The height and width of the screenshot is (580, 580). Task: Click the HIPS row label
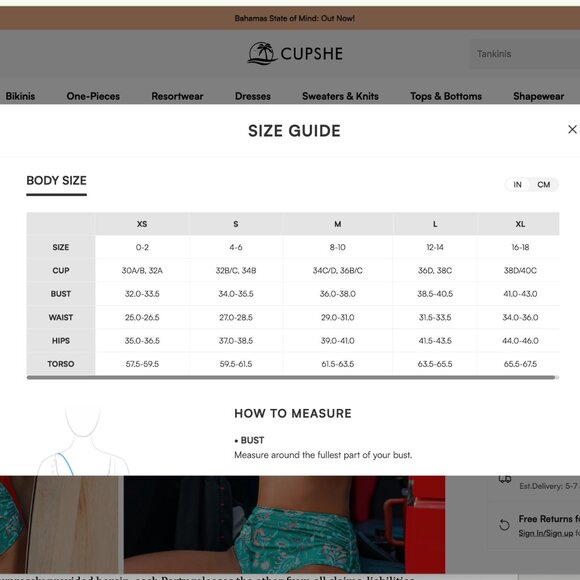[61, 341]
